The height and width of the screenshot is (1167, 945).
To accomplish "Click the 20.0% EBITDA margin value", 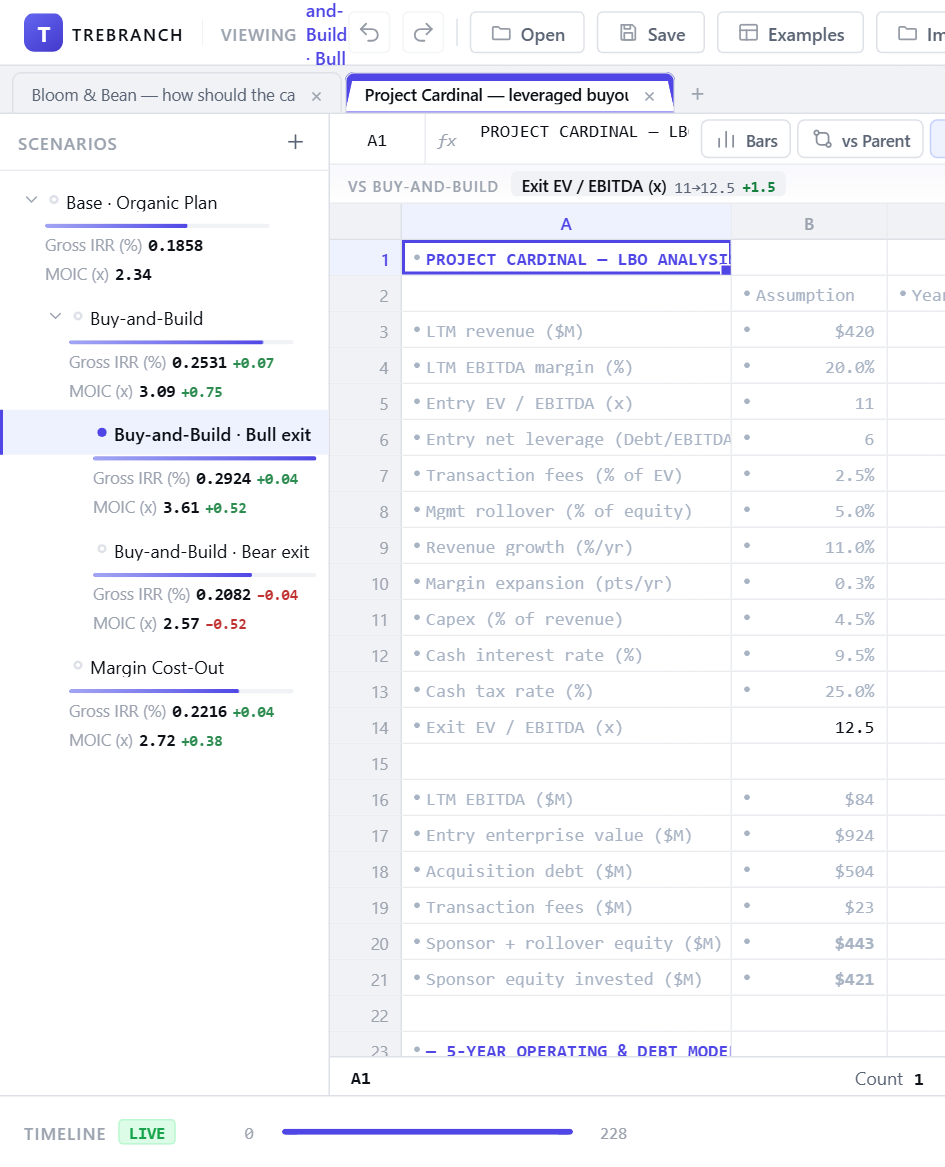I will coord(809,368).
